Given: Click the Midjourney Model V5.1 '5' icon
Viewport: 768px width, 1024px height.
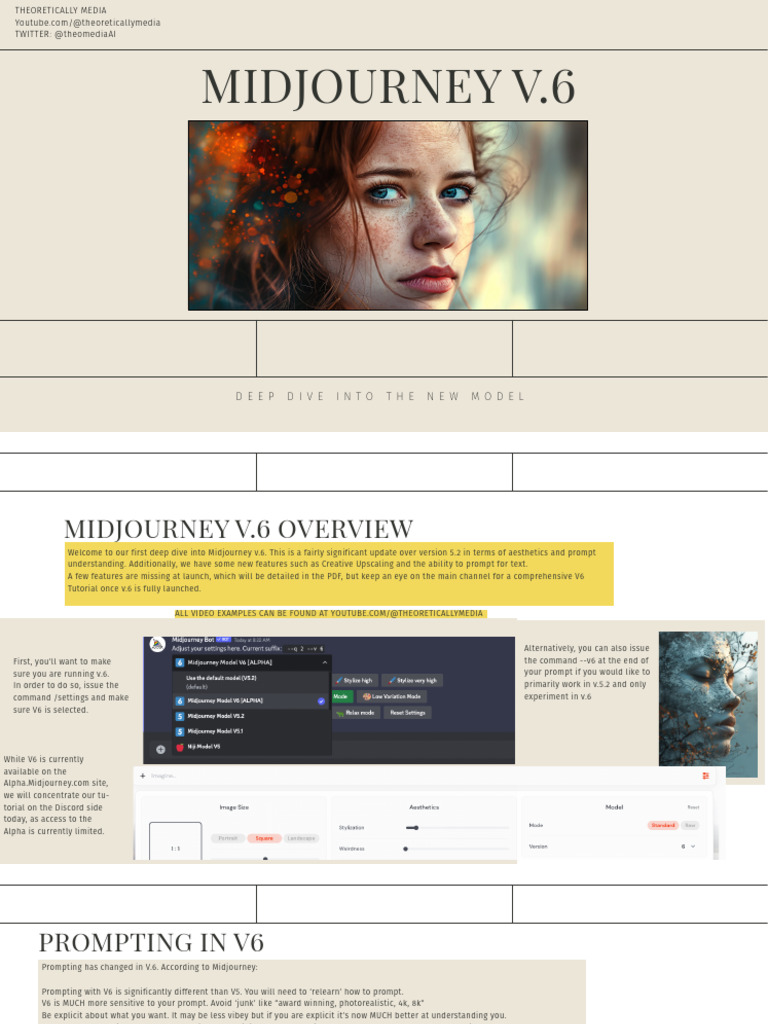Looking at the screenshot, I should (180, 731).
